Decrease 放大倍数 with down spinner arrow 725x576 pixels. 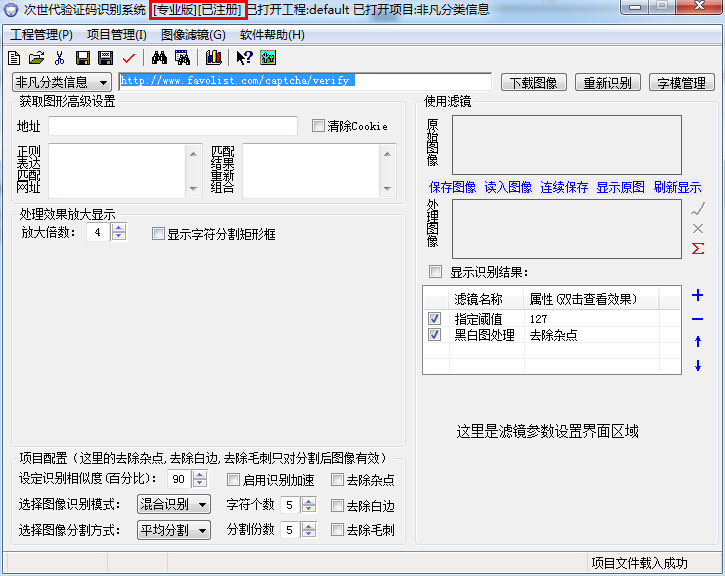tap(119, 236)
